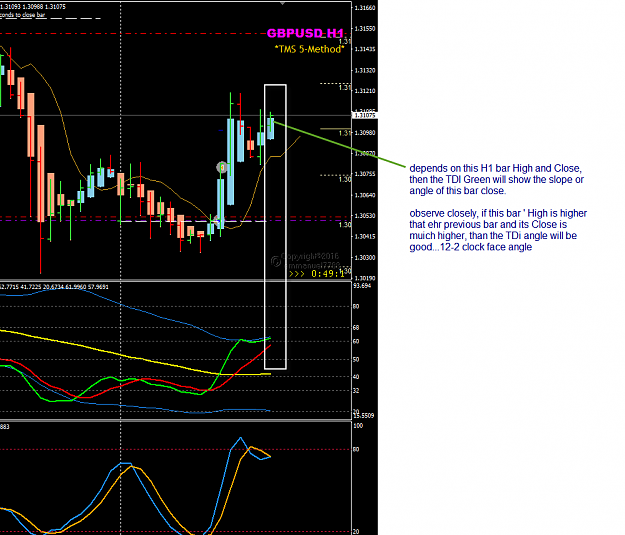Click TDI panel scale label 32
Screen dimensions: 625x535
(x=356, y=390)
